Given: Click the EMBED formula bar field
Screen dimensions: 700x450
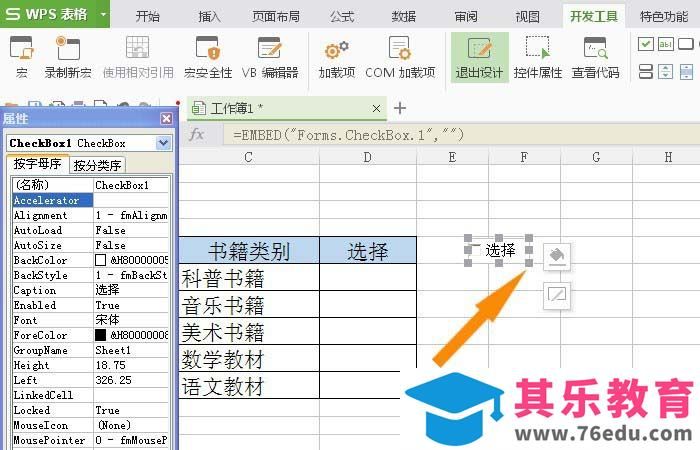Looking at the screenshot, I should (x=461, y=135).
